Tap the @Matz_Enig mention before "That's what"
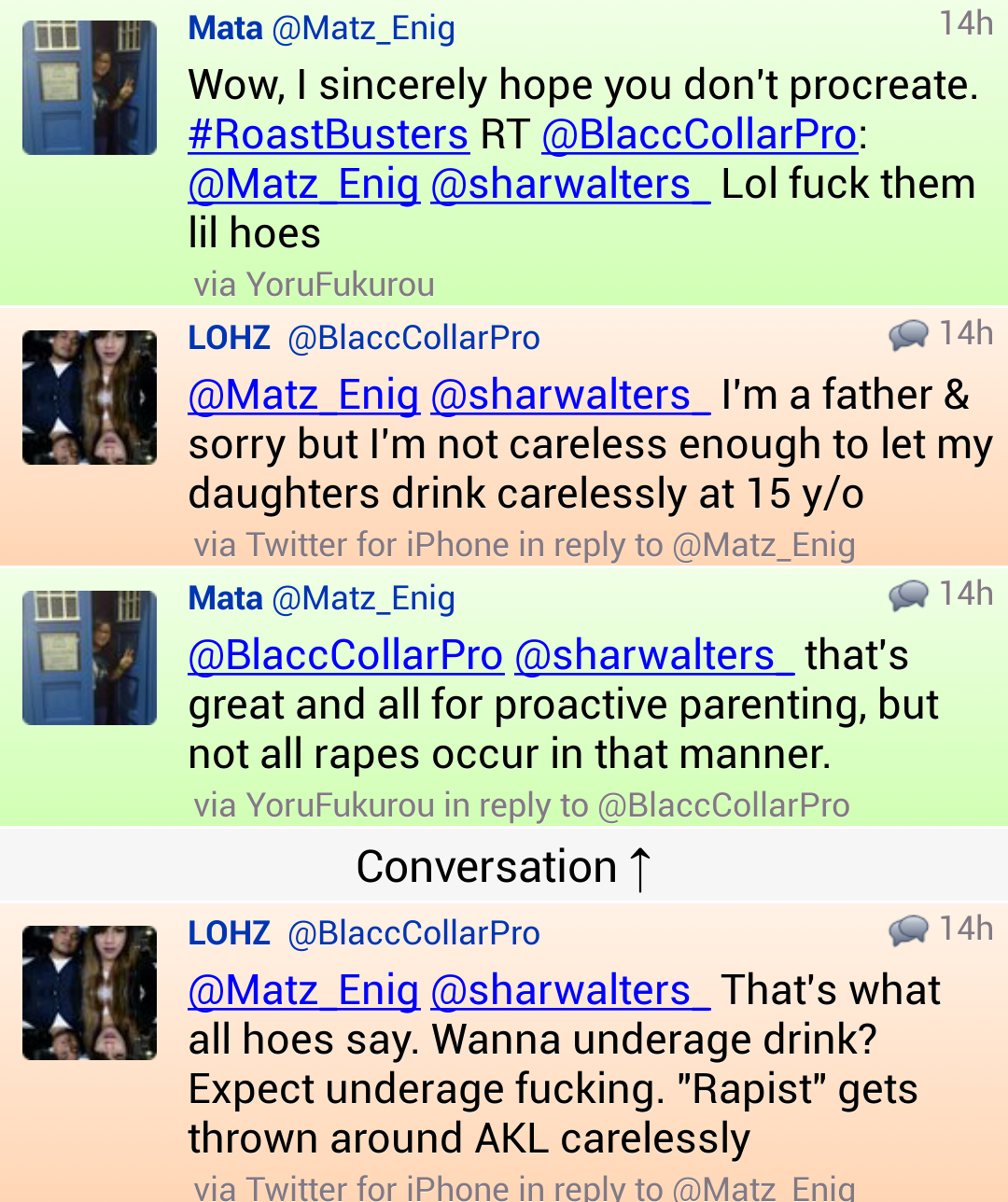The height and width of the screenshot is (1202, 1008). [x=303, y=990]
